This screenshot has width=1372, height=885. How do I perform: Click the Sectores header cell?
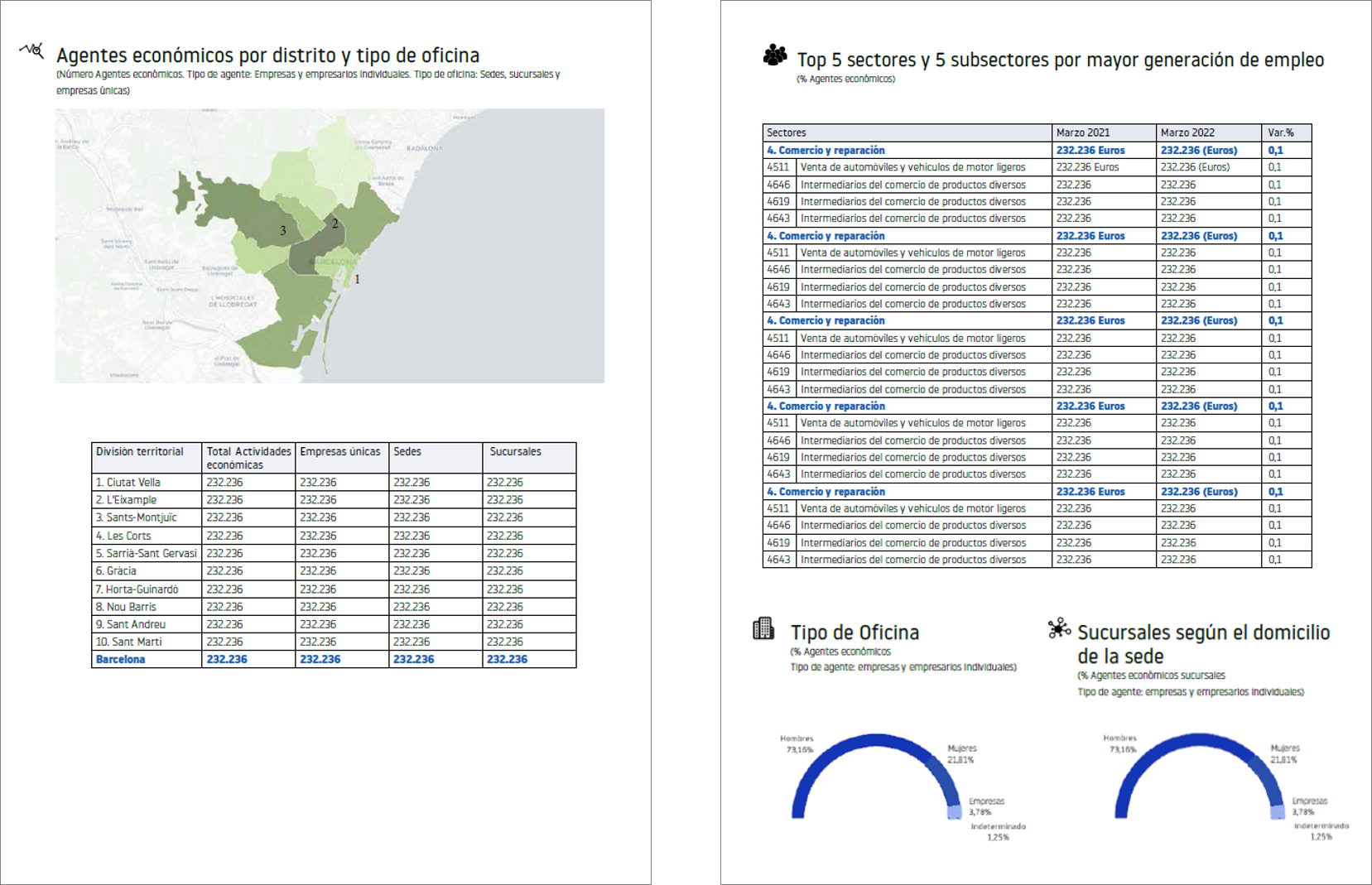(x=787, y=132)
